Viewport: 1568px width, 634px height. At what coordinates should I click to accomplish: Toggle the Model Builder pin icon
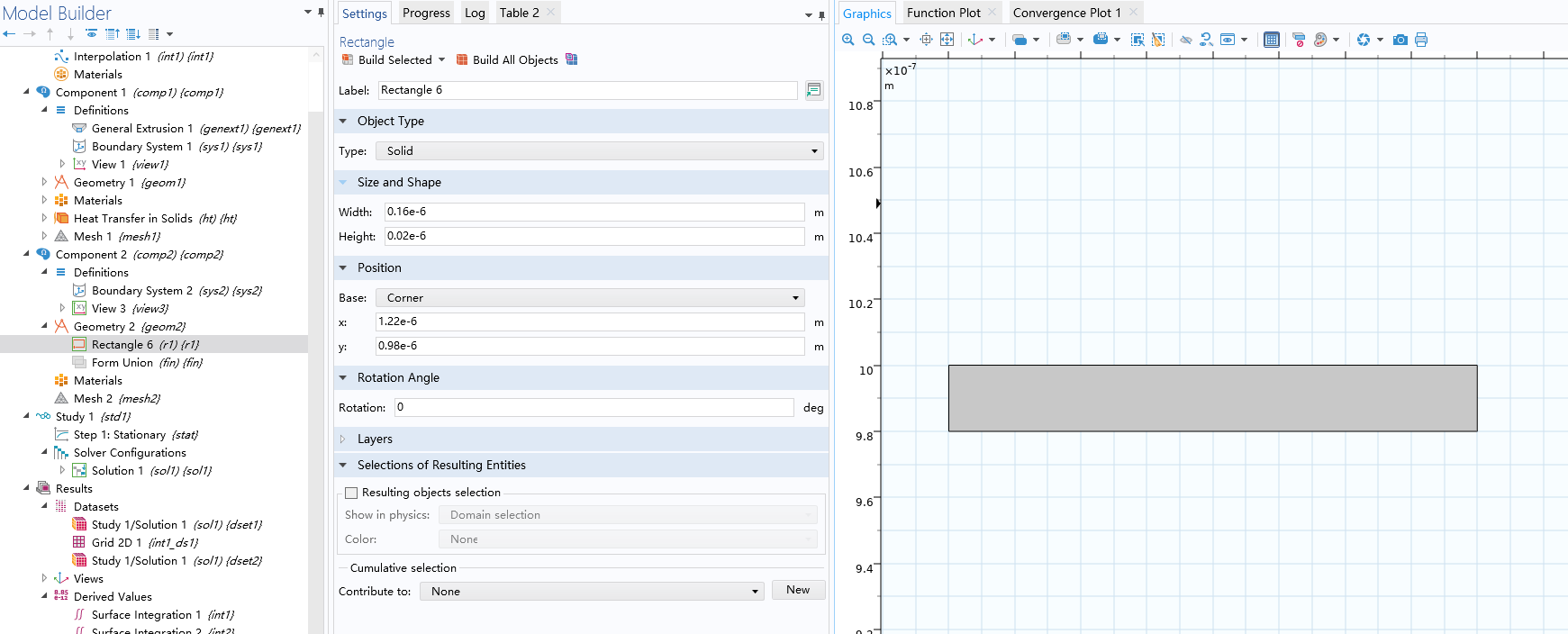tap(321, 13)
